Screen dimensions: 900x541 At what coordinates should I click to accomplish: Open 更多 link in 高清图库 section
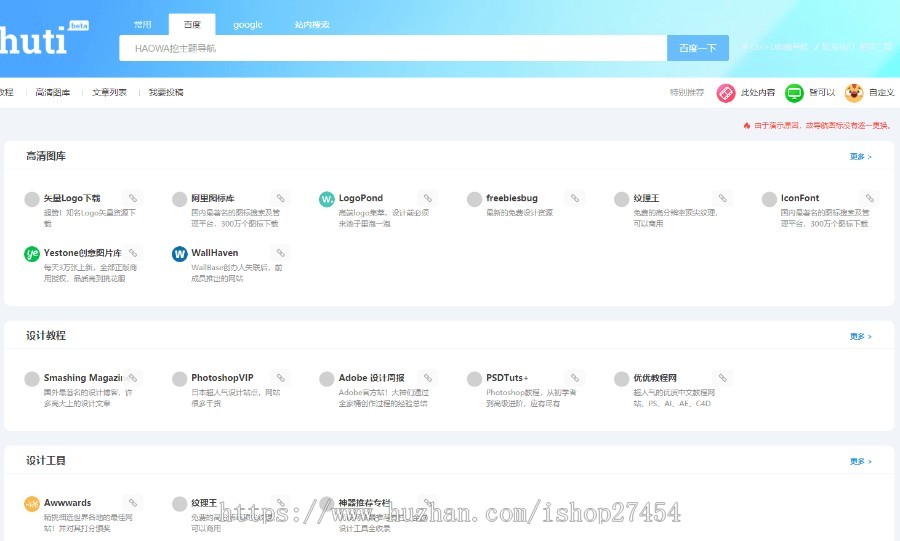click(860, 157)
